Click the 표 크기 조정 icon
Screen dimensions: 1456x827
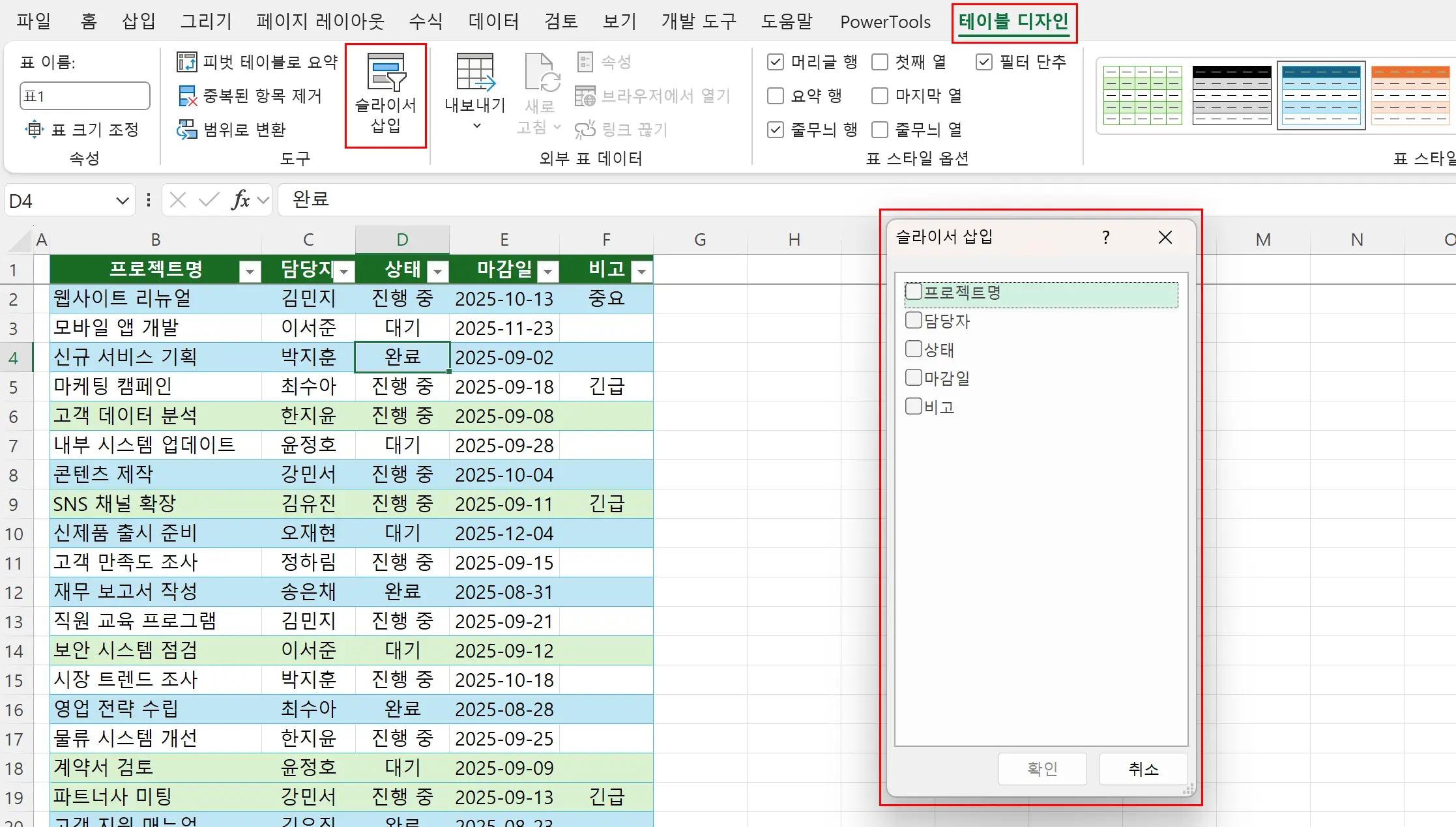coord(35,129)
